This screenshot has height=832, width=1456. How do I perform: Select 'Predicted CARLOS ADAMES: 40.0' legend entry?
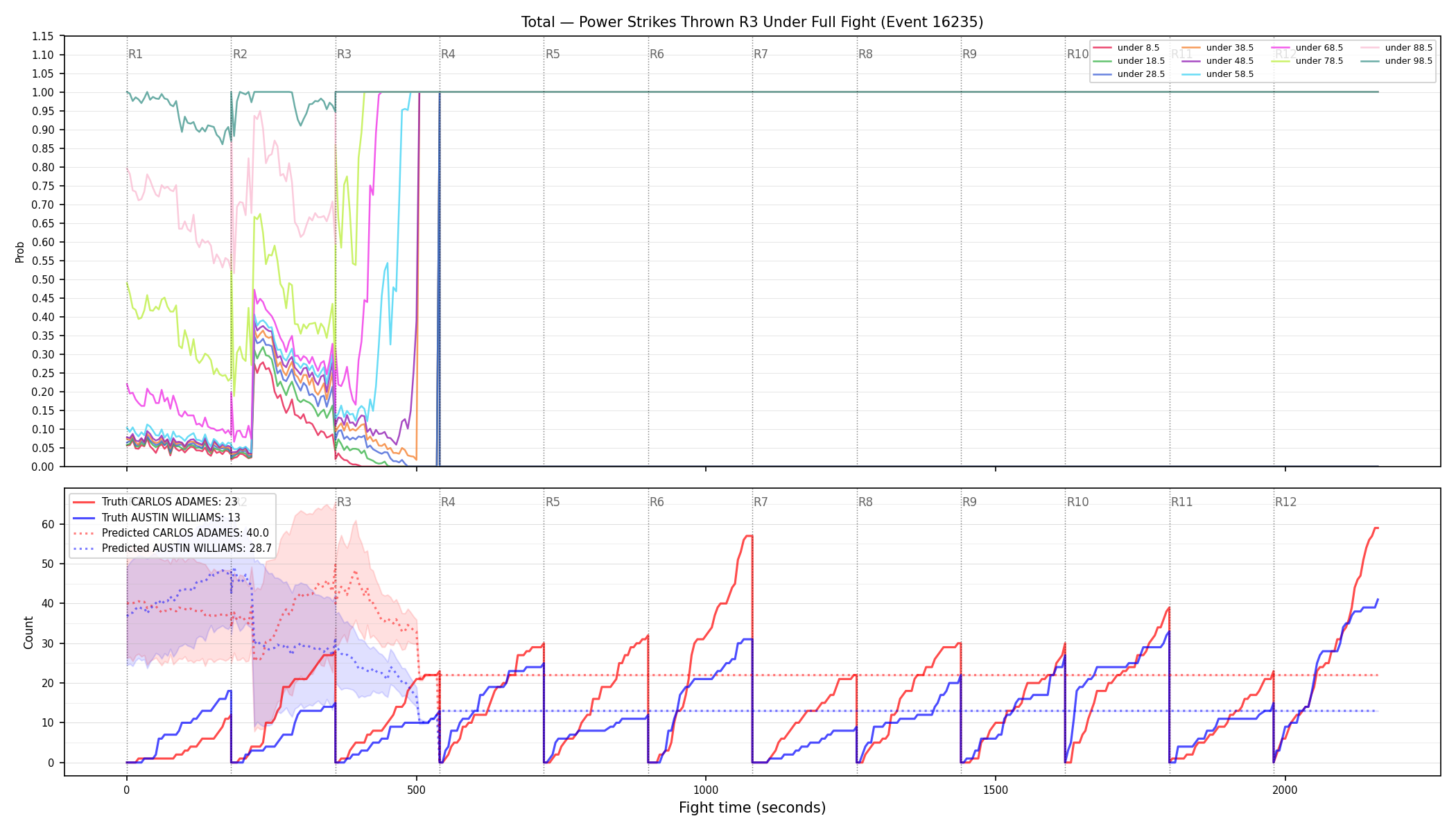point(171,533)
